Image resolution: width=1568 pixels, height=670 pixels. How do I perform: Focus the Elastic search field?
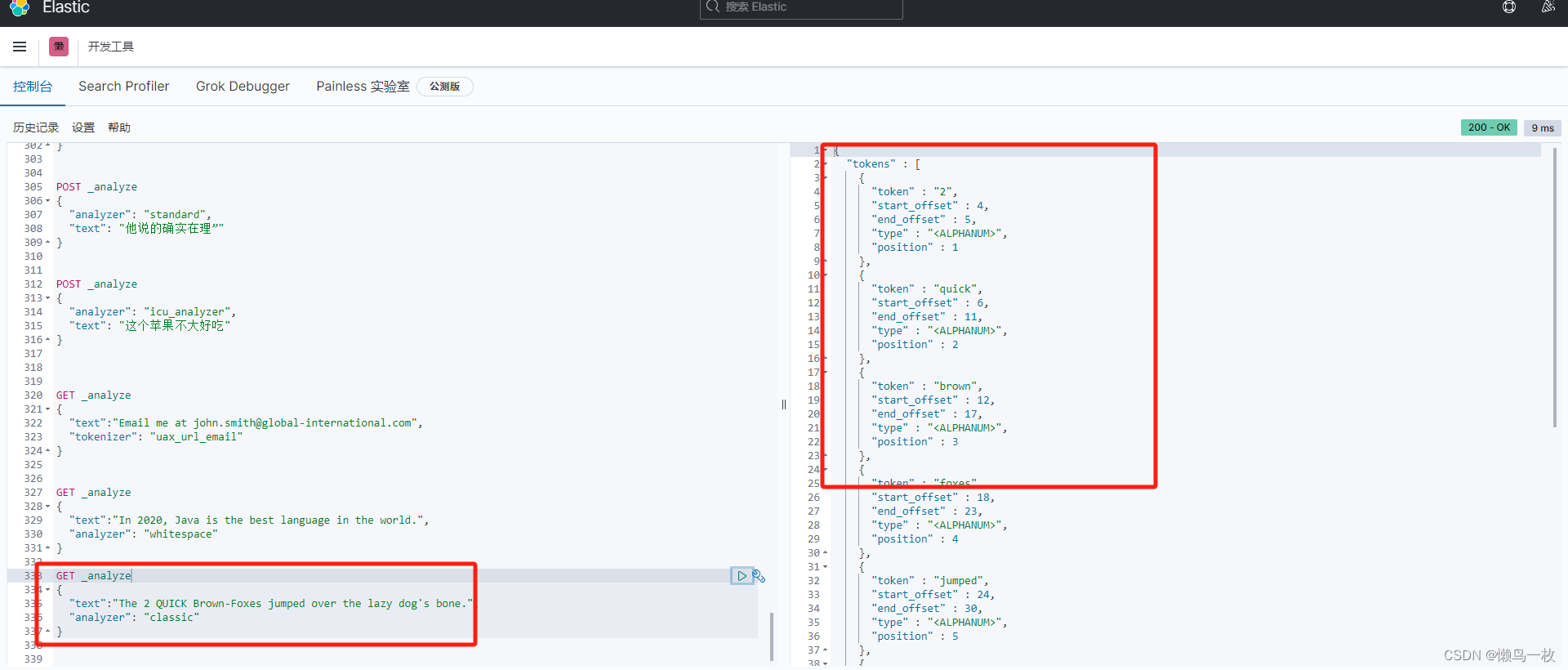point(801,7)
